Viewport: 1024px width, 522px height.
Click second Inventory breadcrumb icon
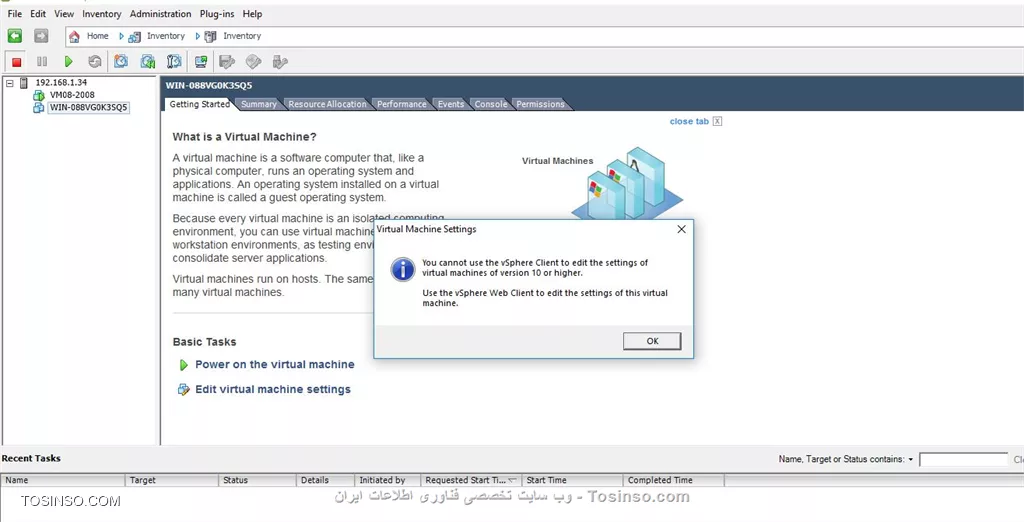click(x=210, y=37)
